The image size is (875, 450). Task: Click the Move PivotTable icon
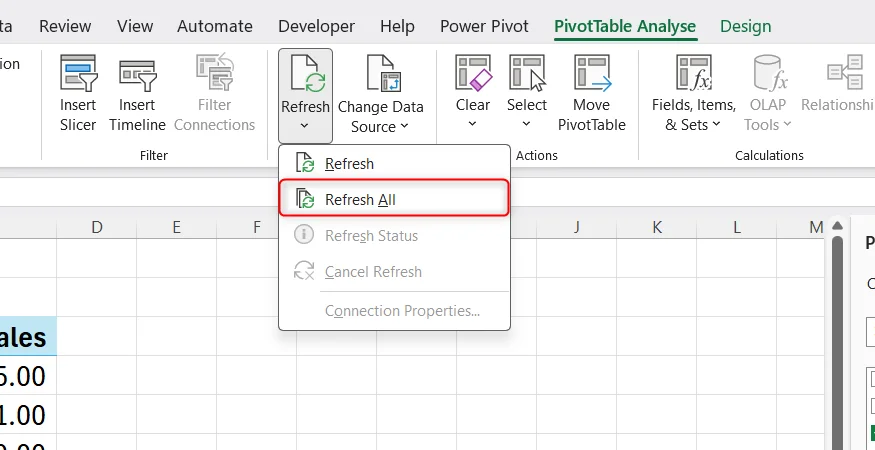pyautogui.click(x=593, y=73)
